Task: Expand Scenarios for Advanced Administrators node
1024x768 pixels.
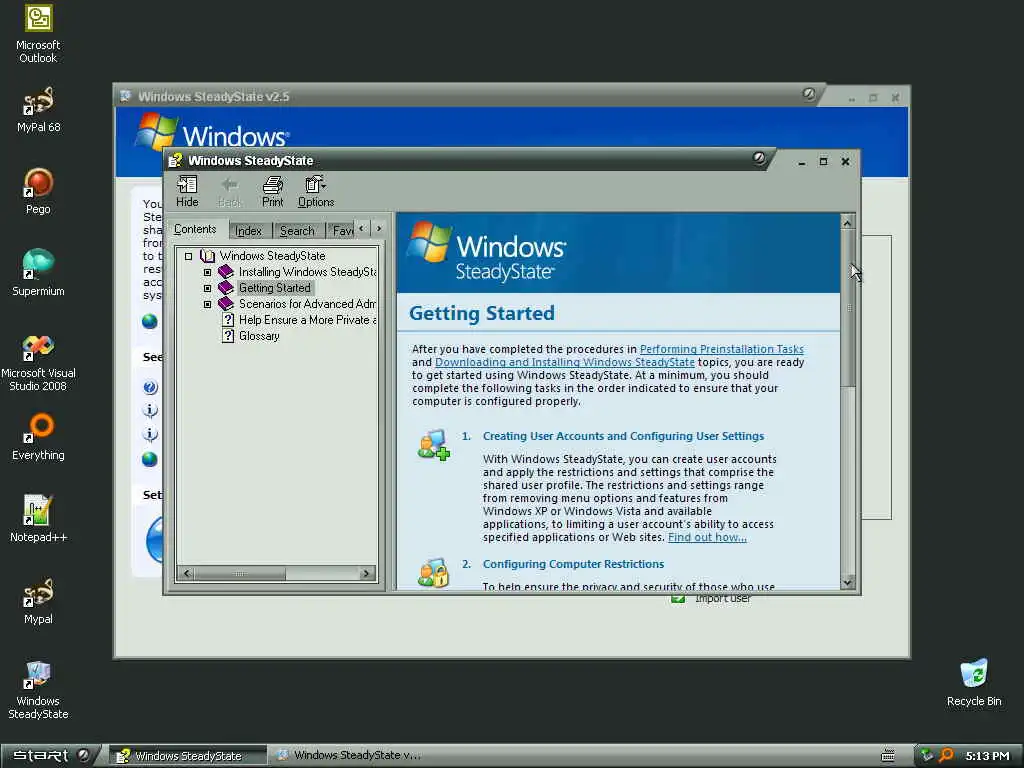Action: point(208,304)
